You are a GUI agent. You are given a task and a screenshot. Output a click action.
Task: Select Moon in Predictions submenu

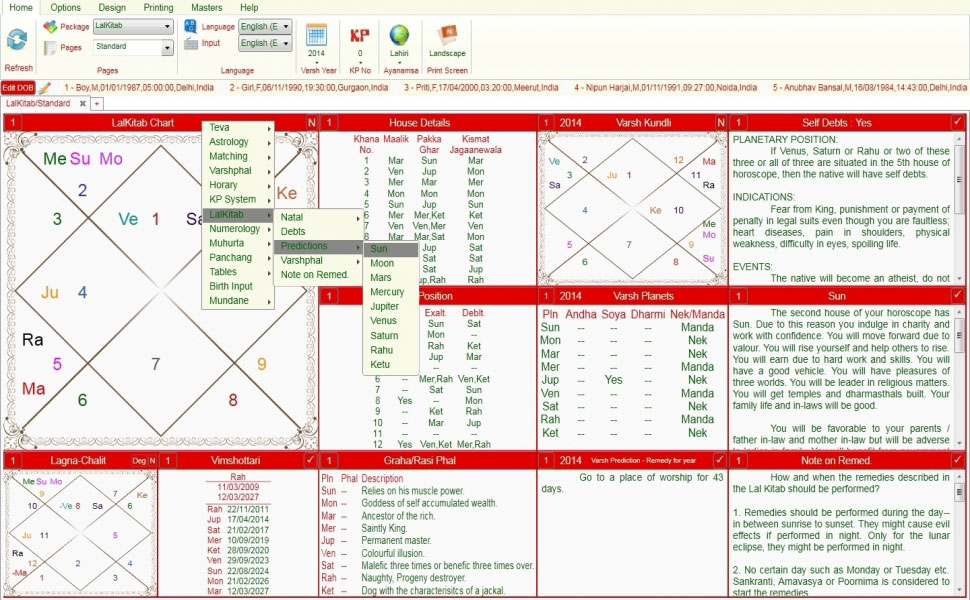[390, 263]
